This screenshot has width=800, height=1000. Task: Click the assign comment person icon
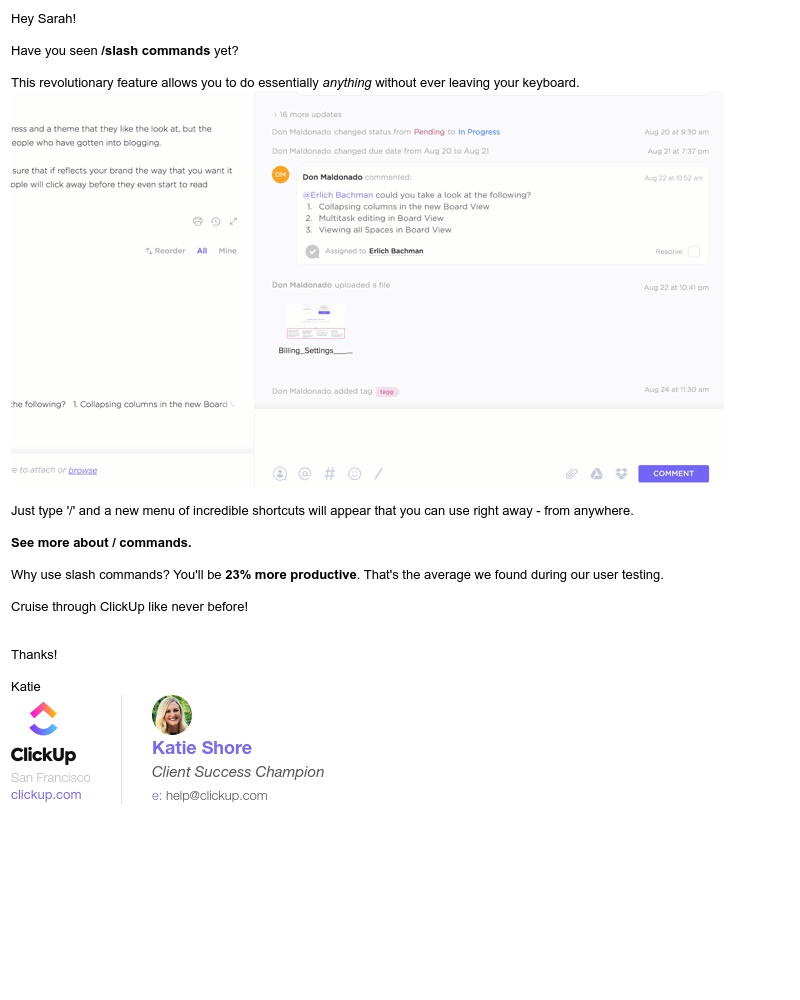pyautogui.click(x=279, y=474)
